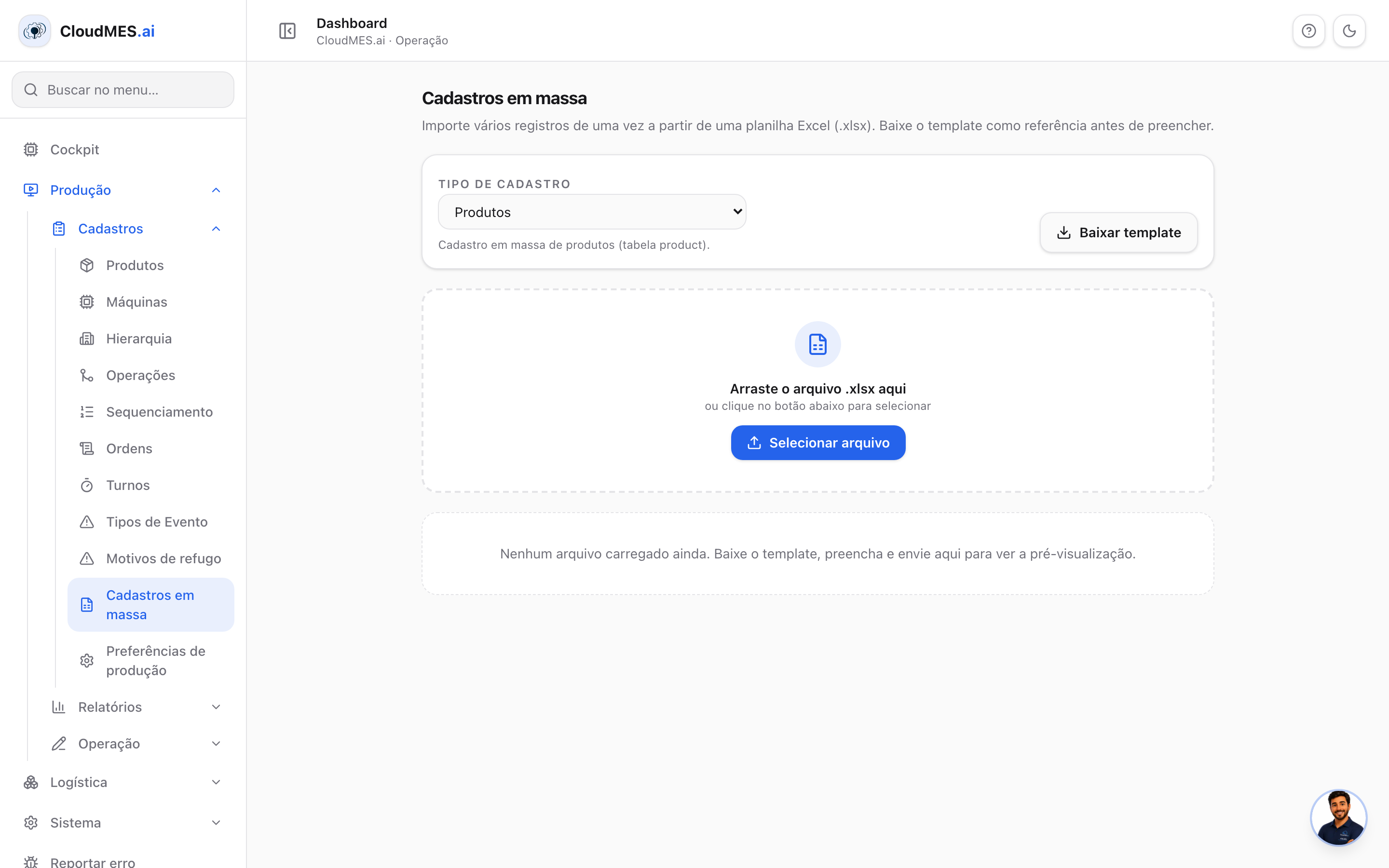Toggle dark mode with the moon icon
This screenshot has width=1389, height=868.
pyautogui.click(x=1349, y=31)
